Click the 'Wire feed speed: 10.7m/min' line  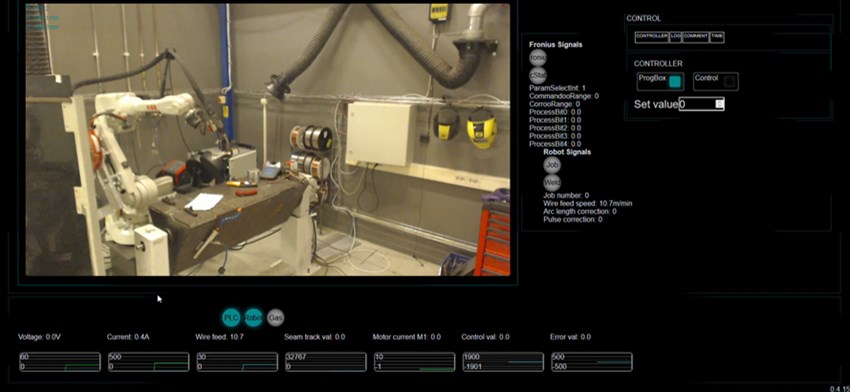tap(588, 203)
